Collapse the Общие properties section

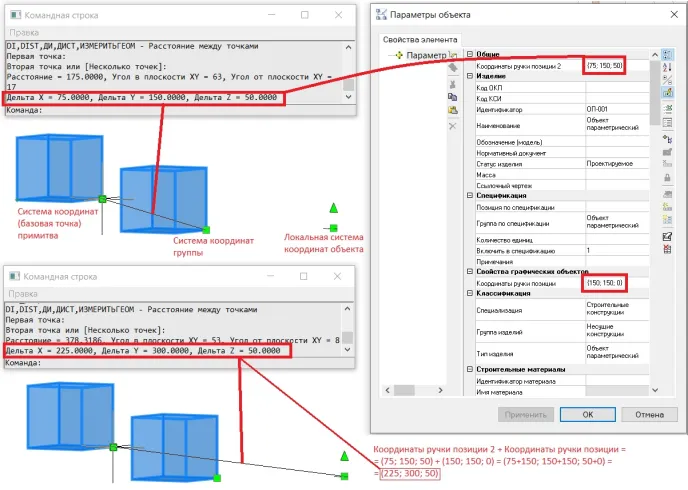tap(469, 54)
